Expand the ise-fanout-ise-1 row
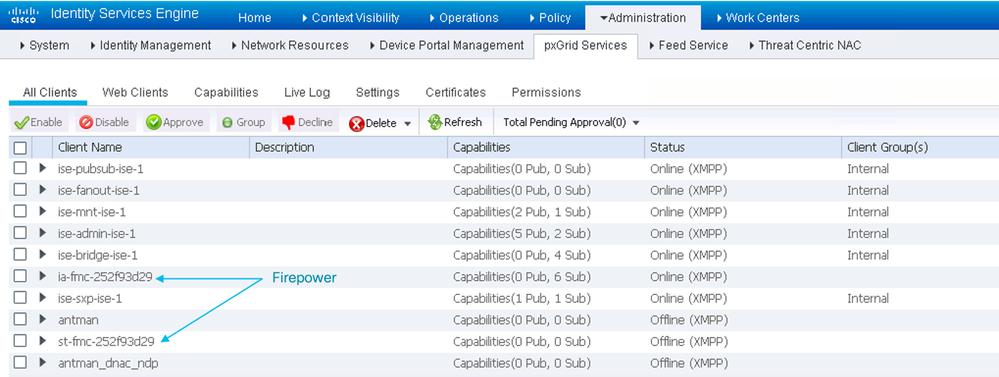Screen dimensions: 999x377 click(x=43, y=190)
